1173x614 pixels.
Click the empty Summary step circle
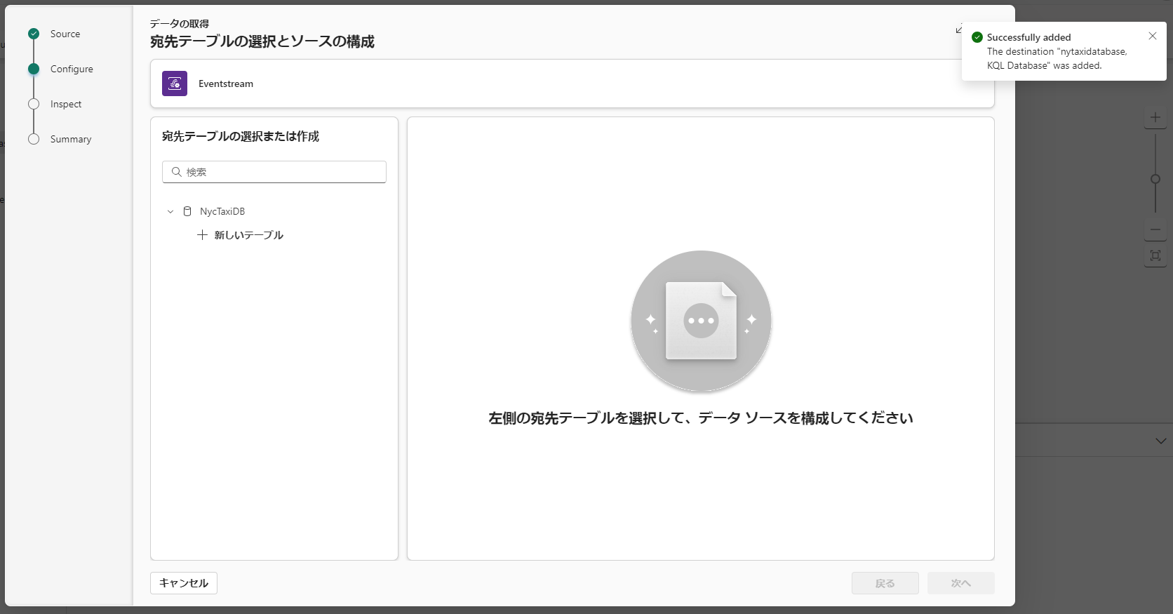(x=34, y=139)
